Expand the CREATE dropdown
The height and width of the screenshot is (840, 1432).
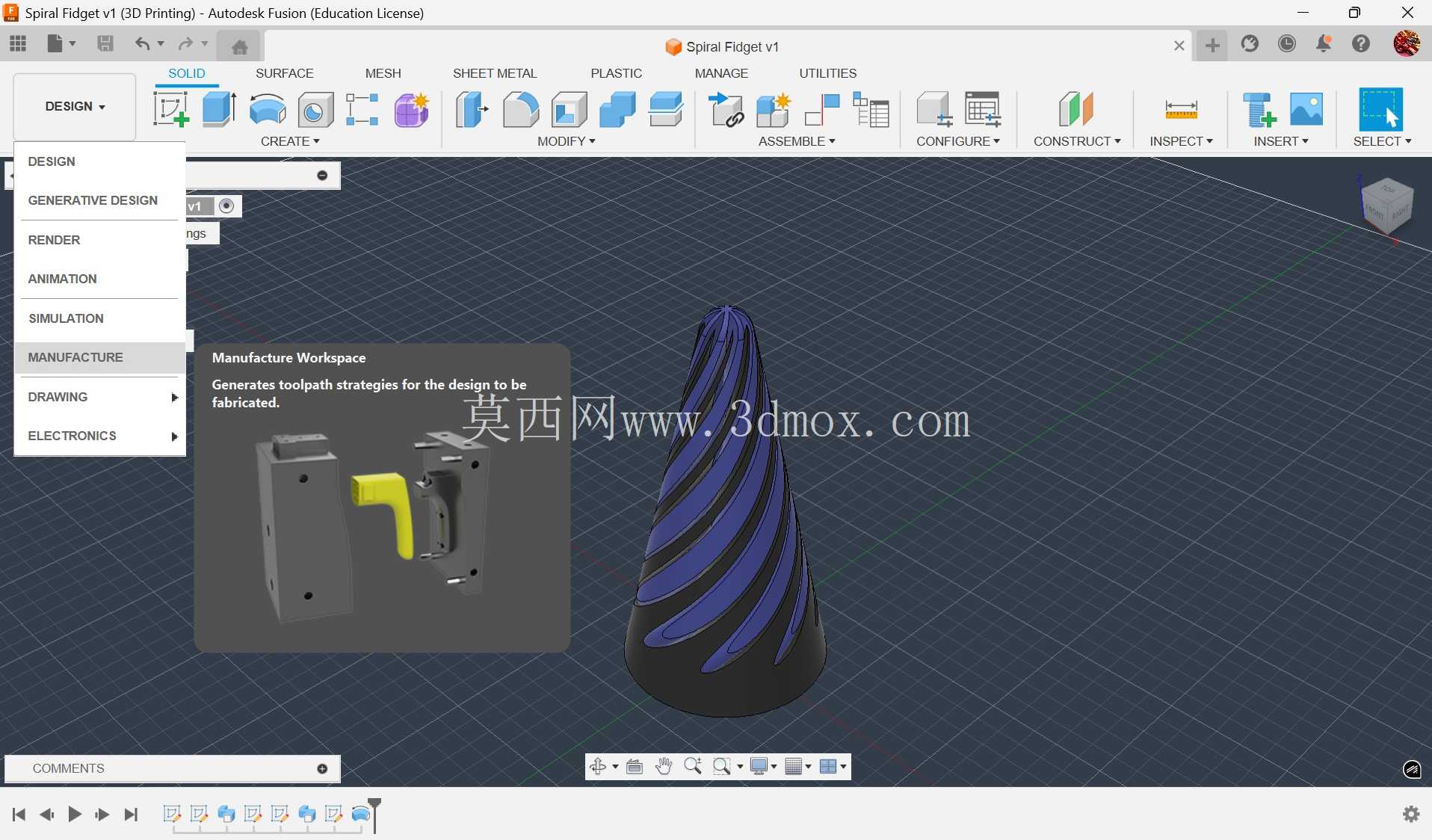[290, 141]
